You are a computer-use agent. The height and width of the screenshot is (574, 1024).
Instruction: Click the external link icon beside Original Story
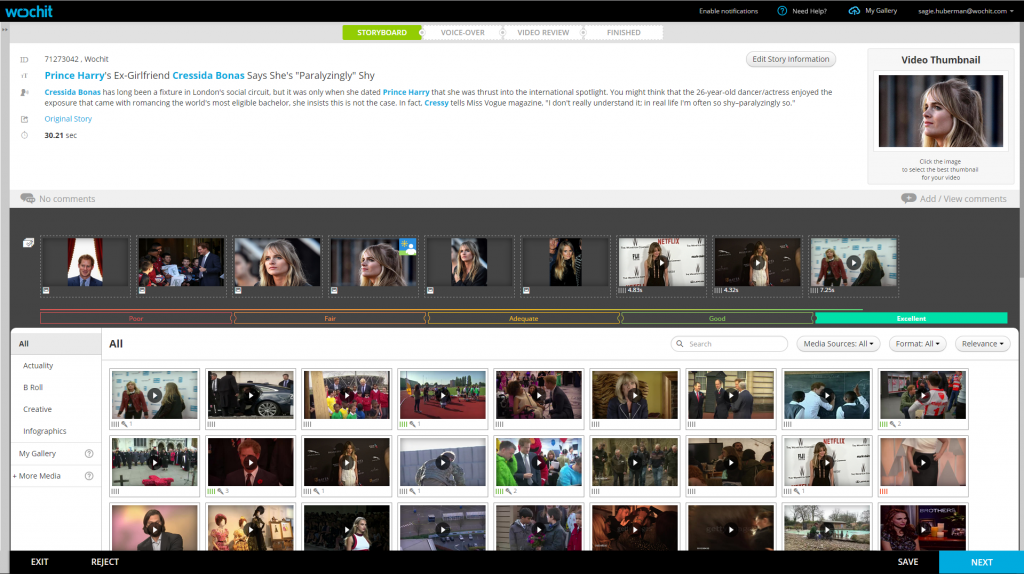point(24,119)
